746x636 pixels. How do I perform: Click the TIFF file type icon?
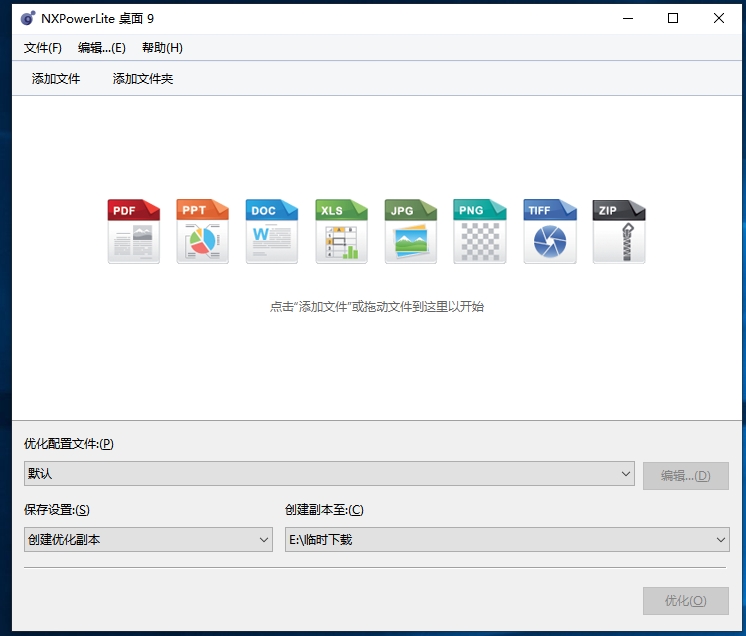pyautogui.click(x=550, y=231)
